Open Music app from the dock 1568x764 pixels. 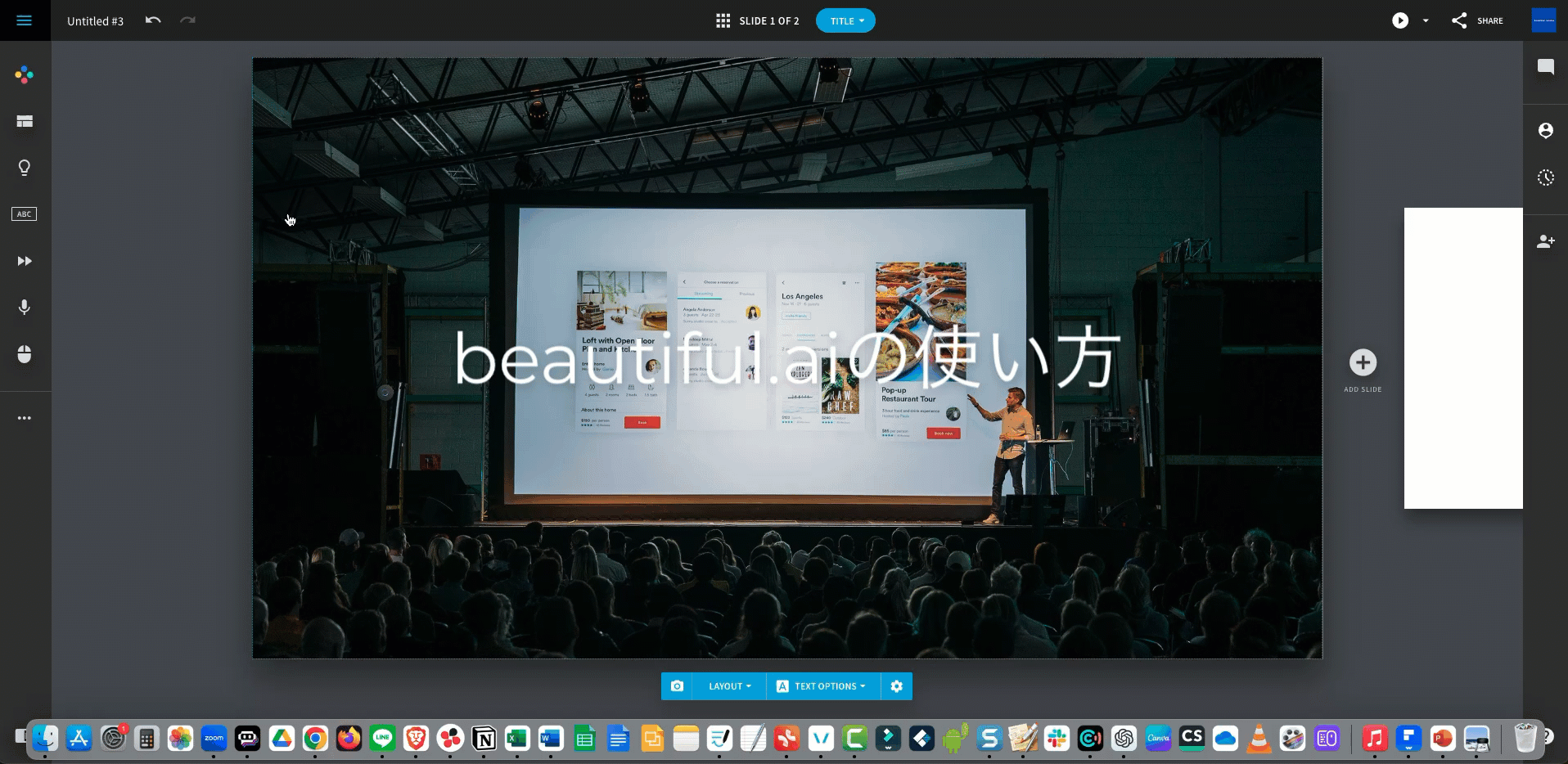point(1375,739)
